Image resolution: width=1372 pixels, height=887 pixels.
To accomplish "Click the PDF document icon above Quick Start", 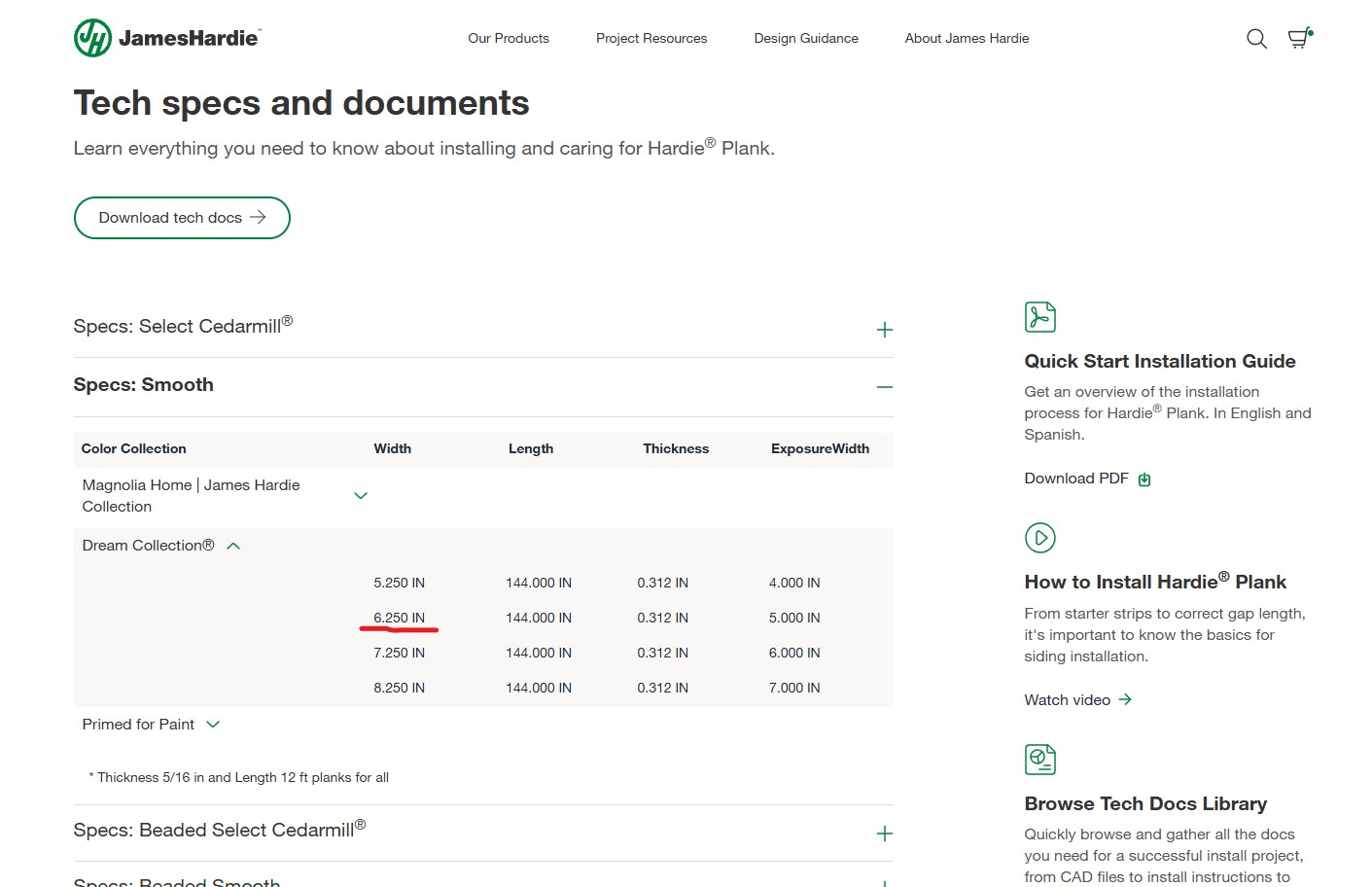I will pyautogui.click(x=1039, y=317).
